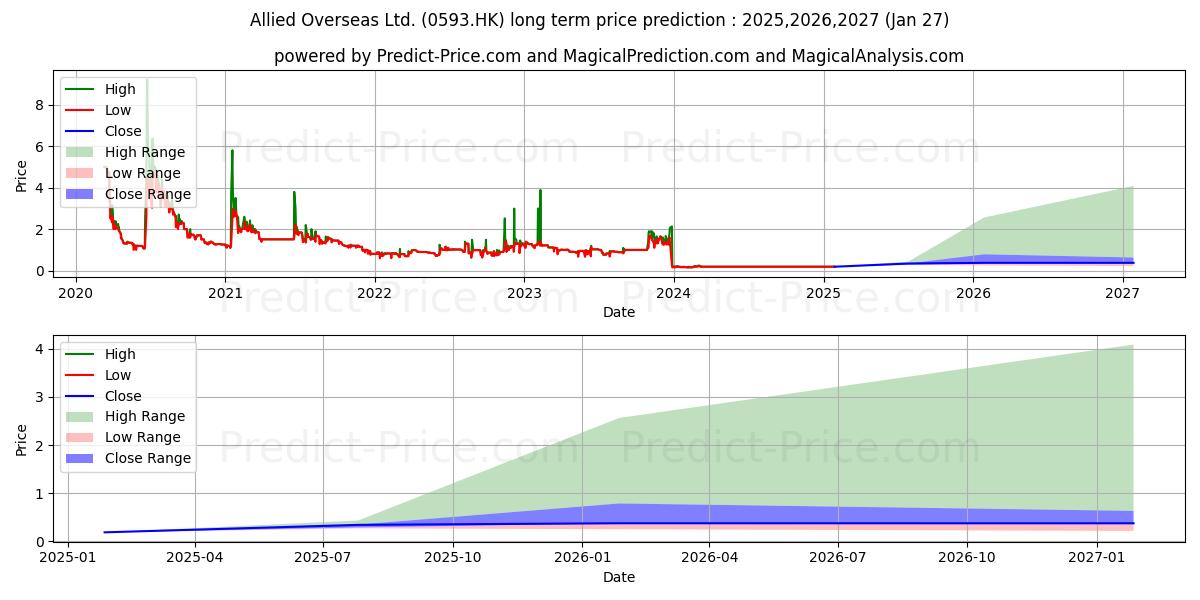Click 'High Range' legend label in bottom chart
1200x600 pixels.
[144, 416]
